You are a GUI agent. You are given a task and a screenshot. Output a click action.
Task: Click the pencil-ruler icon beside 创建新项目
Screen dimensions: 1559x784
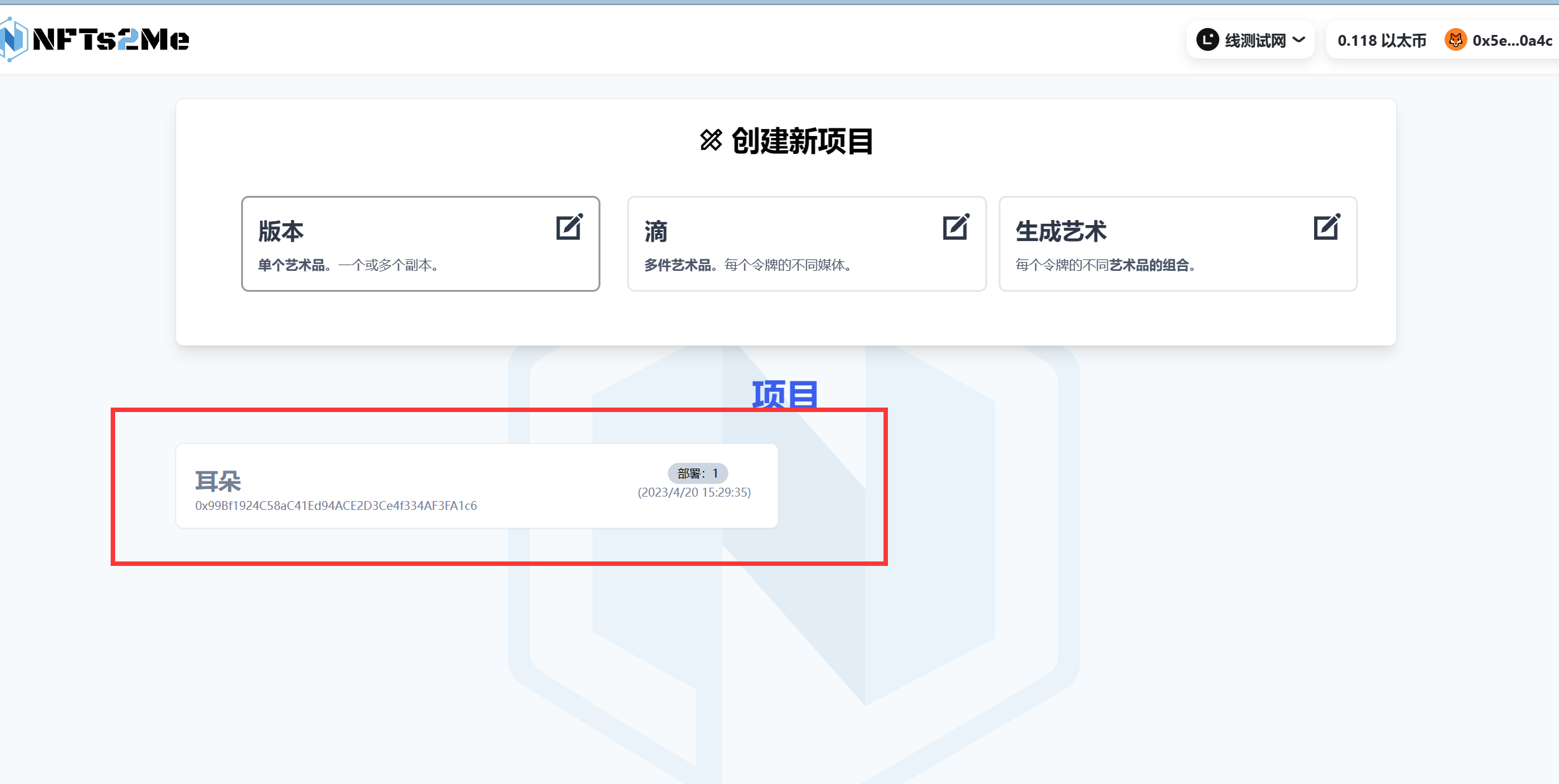[x=711, y=141]
